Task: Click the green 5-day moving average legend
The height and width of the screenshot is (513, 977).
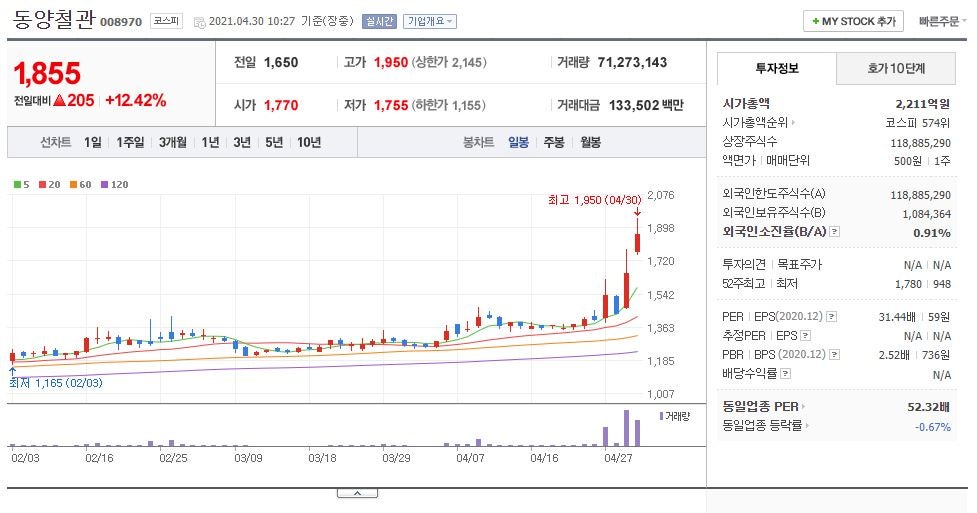Action: pyautogui.click(x=22, y=185)
